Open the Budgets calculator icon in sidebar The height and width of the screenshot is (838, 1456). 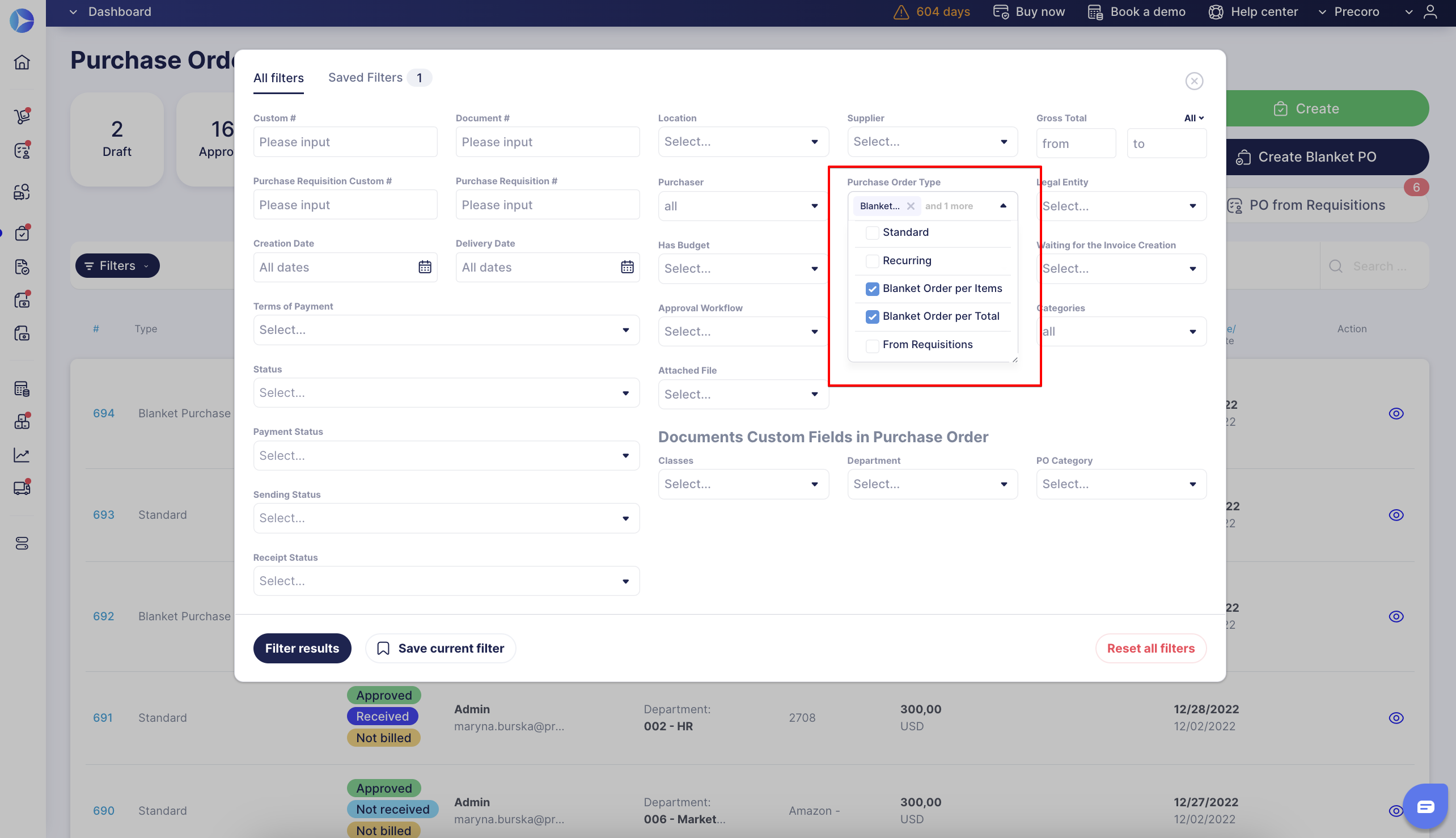coord(22,388)
